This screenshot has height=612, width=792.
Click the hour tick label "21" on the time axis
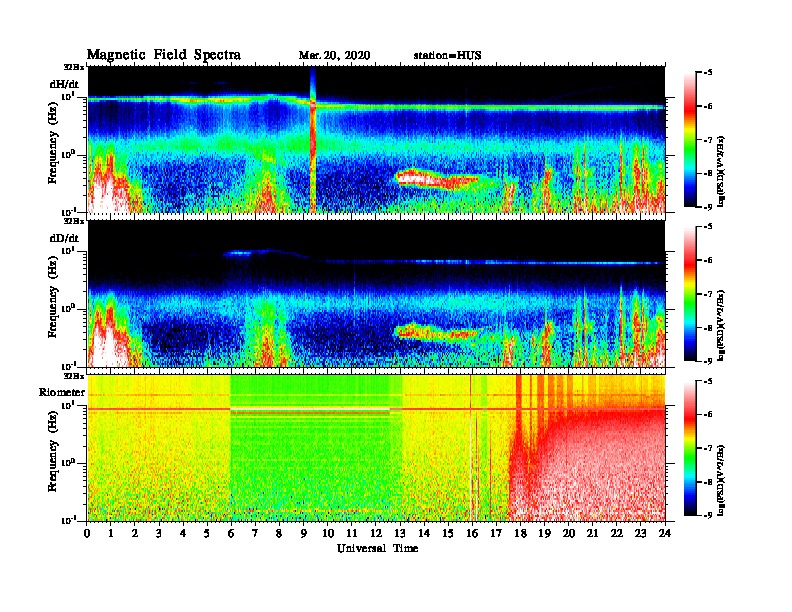(x=592, y=533)
